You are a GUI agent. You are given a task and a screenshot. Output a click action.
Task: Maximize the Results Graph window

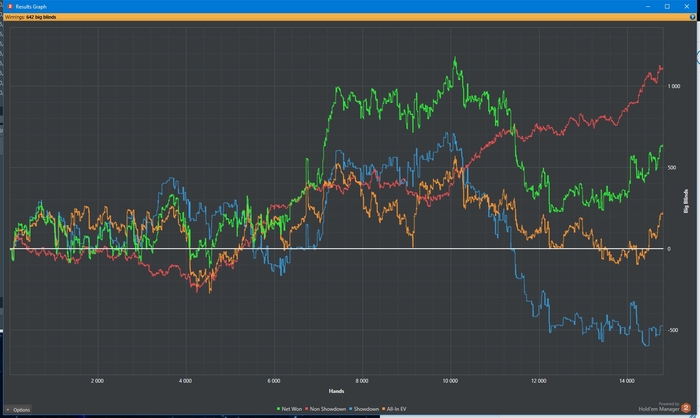tap(667, 6)
